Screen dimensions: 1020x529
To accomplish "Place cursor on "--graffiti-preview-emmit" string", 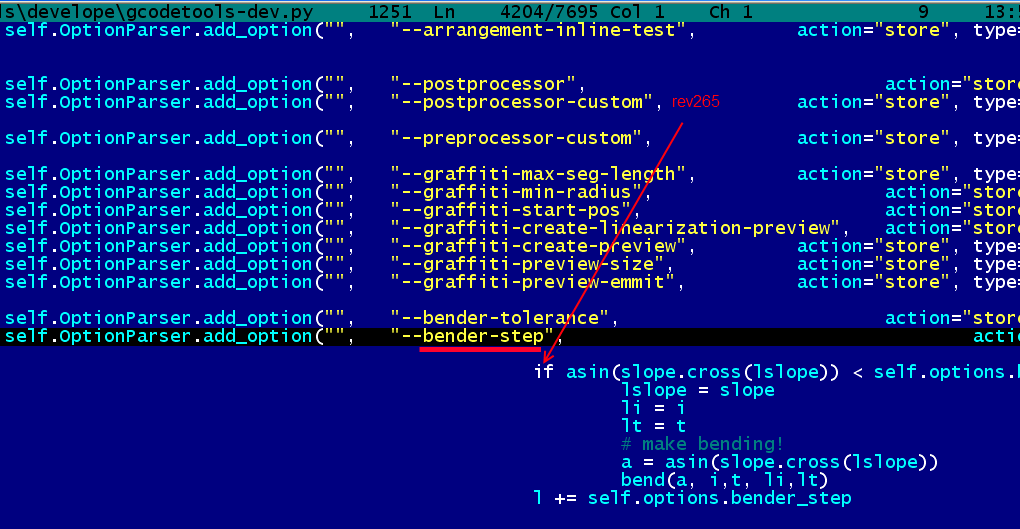I will [535, 282].
